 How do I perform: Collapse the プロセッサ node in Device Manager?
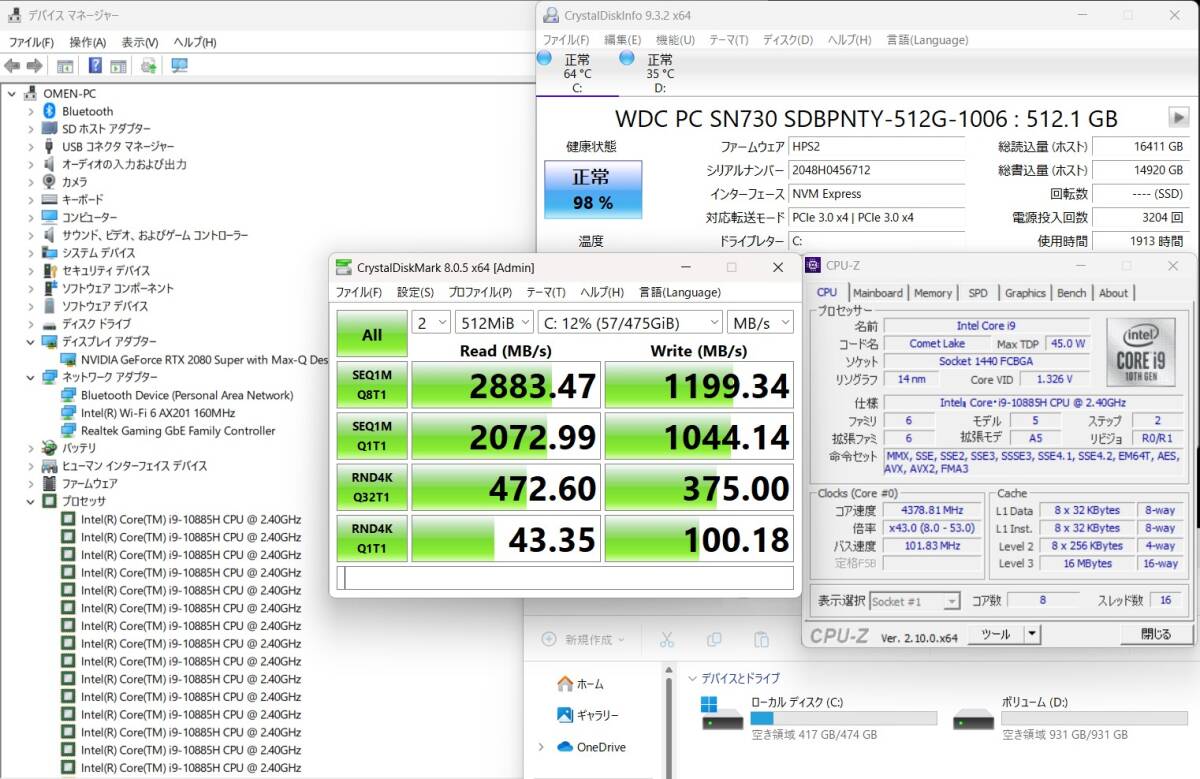click(29, 501)
